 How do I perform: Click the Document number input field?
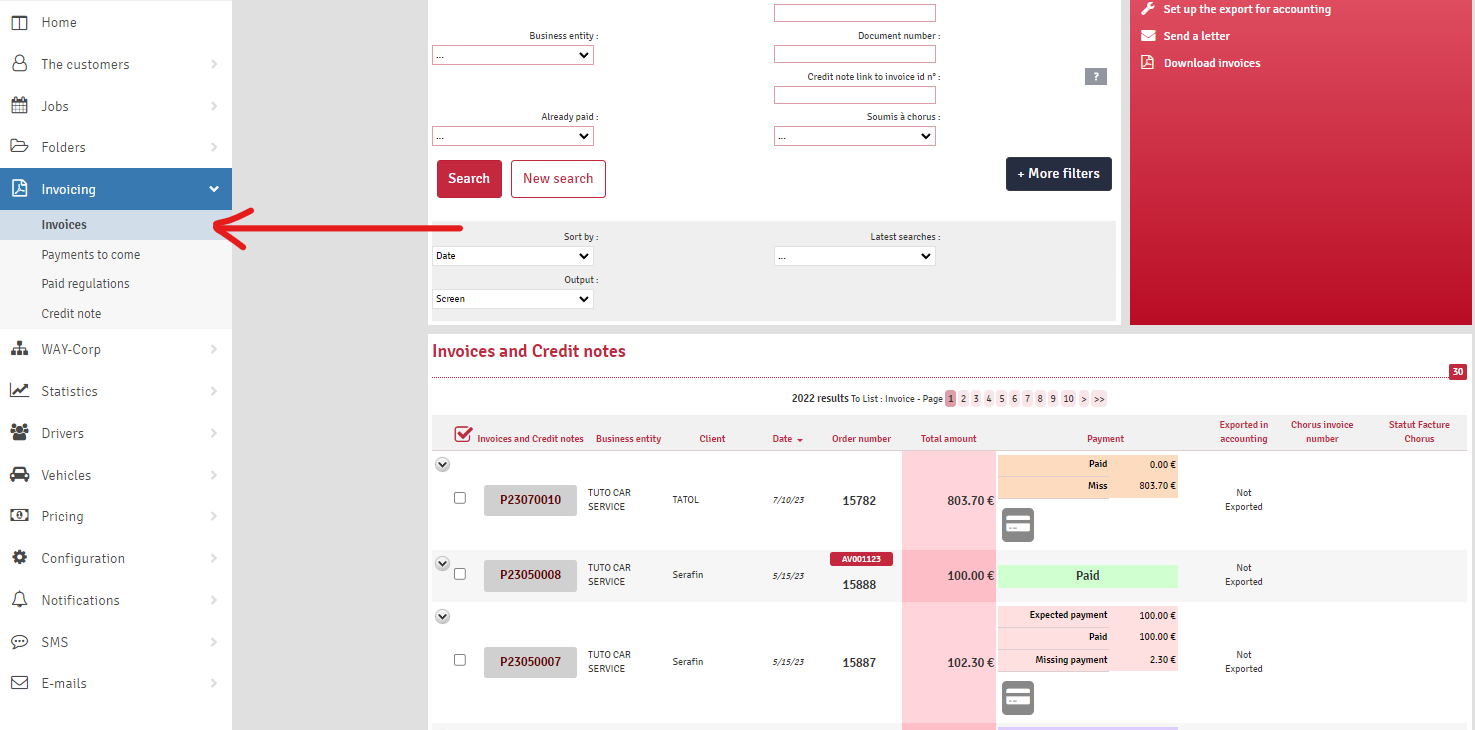(x=854, y=54)
